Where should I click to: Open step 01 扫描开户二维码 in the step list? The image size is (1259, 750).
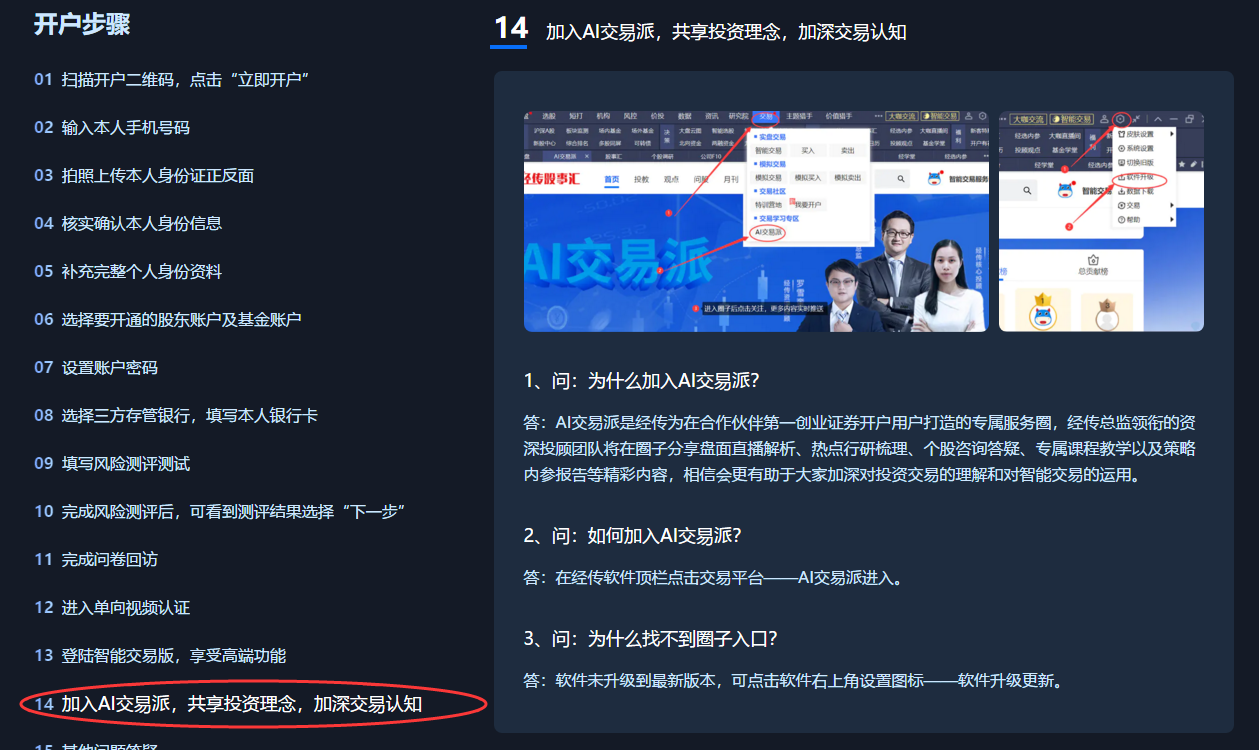coord(170,79)
